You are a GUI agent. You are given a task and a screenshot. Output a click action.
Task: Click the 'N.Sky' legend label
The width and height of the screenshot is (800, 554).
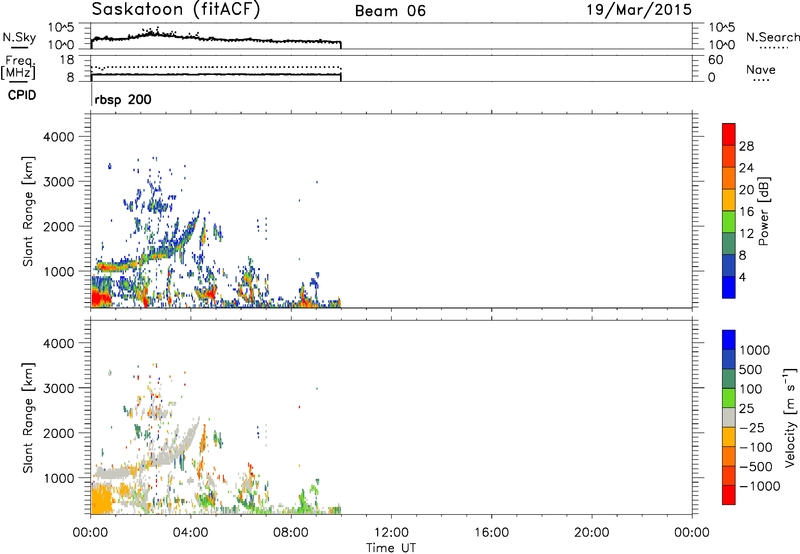[19, 37]
